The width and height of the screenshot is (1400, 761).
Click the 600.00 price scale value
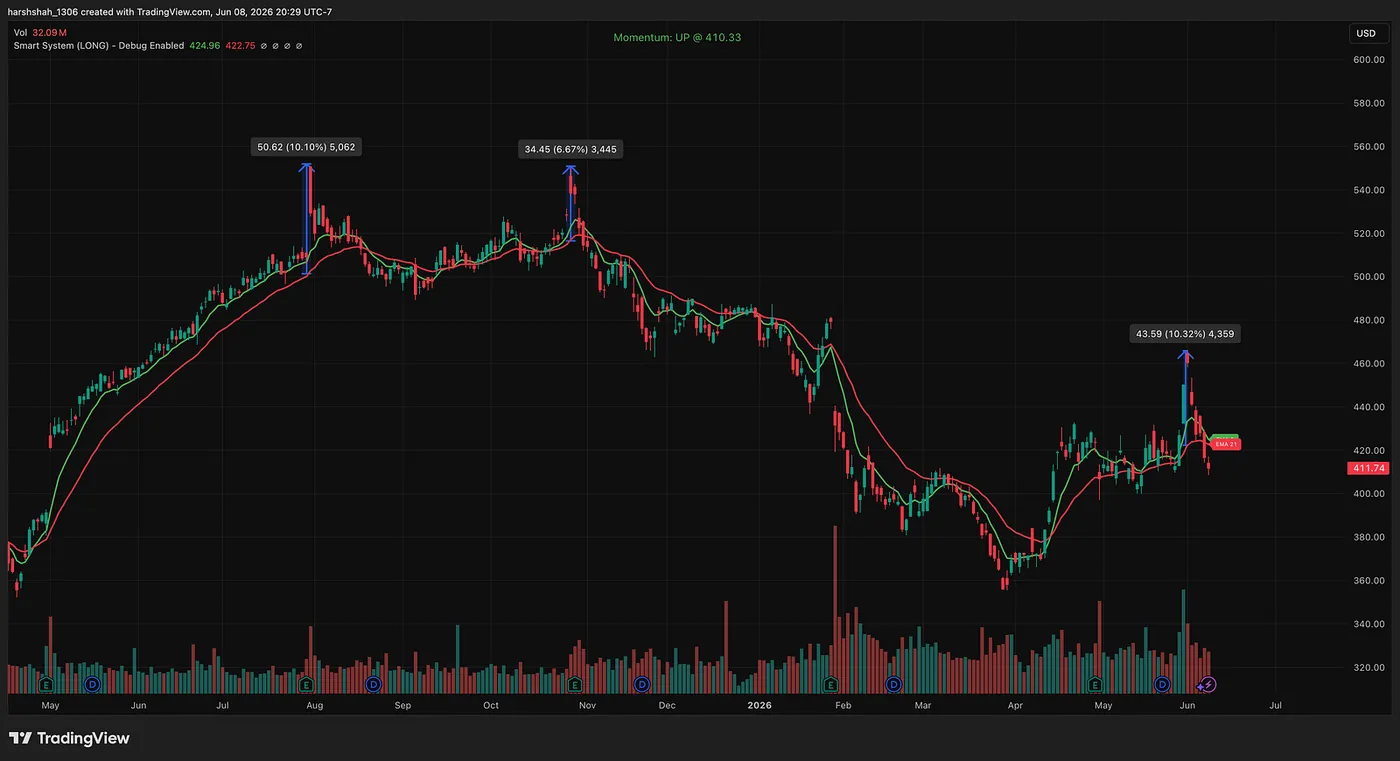click(x=1368, y=60)
